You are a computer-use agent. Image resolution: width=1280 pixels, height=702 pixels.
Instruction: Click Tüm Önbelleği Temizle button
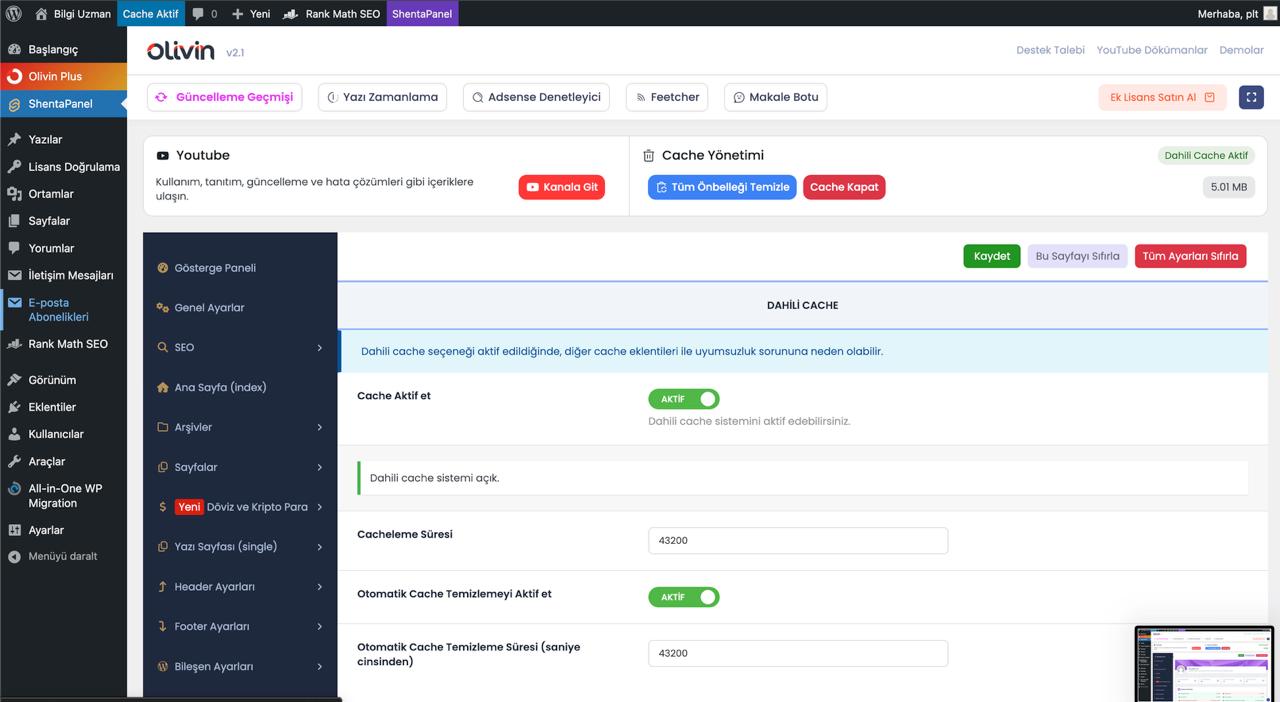[722, 187]
